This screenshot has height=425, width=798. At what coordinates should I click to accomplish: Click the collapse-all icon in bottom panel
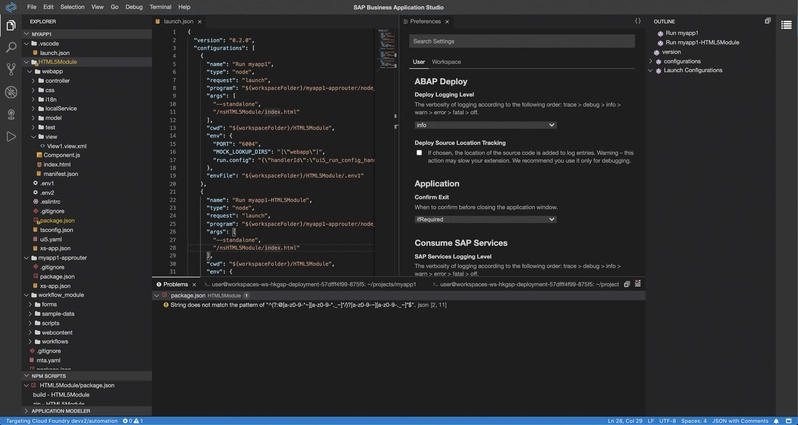pyautogui.click(x=627, y=284)
